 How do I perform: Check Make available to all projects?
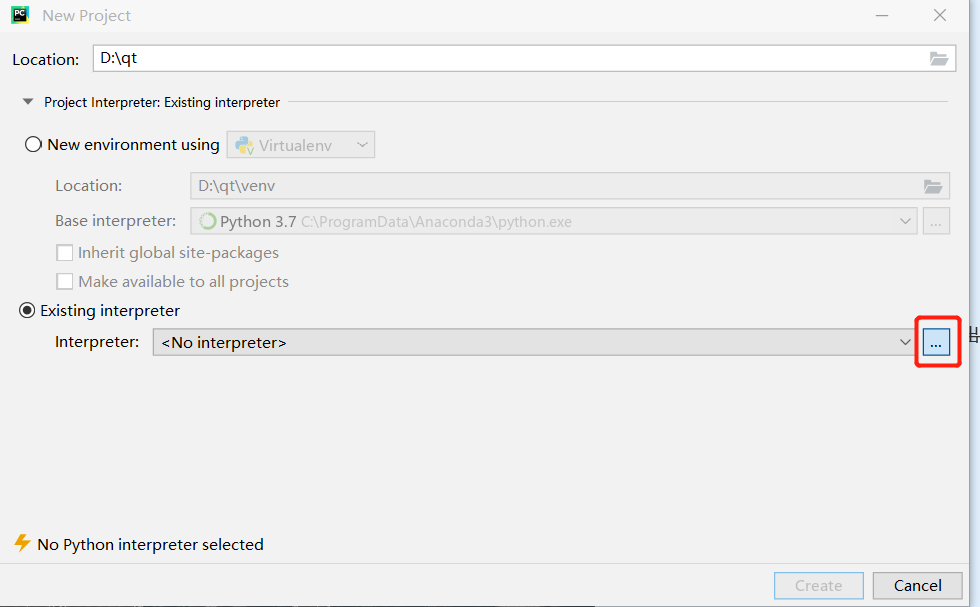tap(65, 281)
